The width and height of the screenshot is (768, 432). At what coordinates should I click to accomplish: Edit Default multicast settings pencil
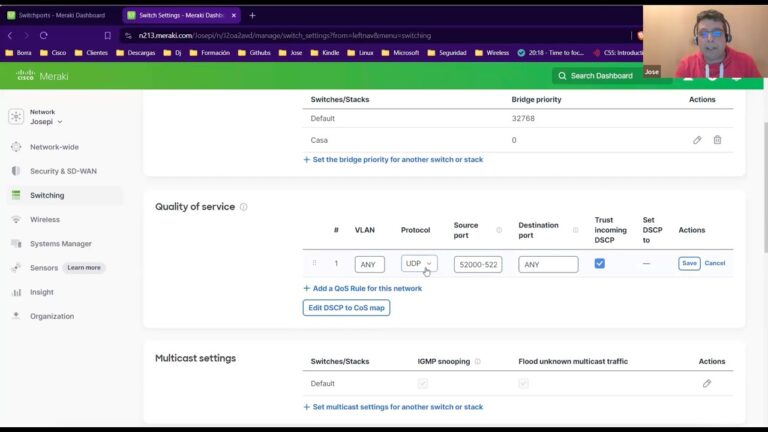pyautogui.click(x=707, y=384)
